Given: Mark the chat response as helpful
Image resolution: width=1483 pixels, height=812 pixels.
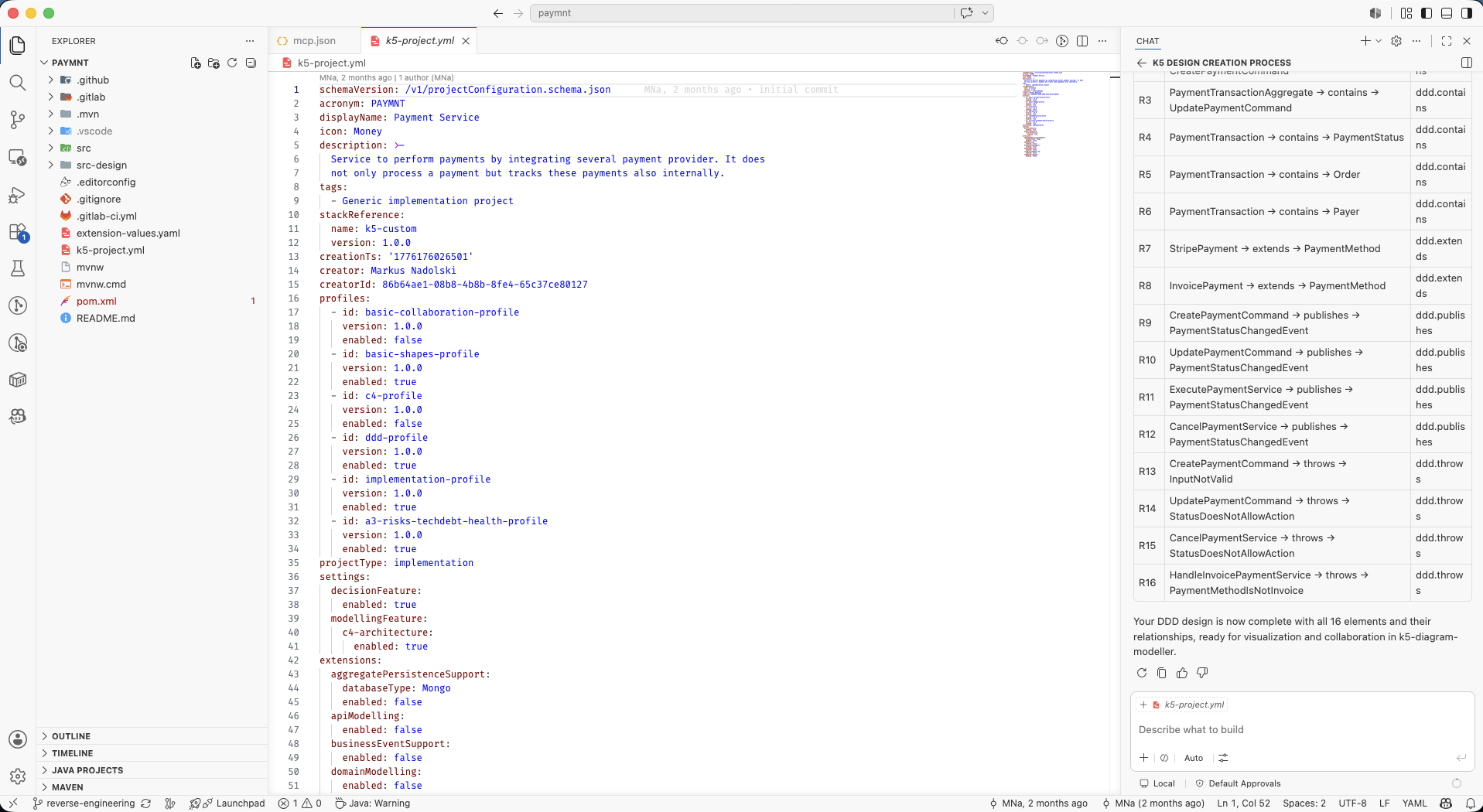Looking at the screenshot, I should click(x=1182, y=673).
